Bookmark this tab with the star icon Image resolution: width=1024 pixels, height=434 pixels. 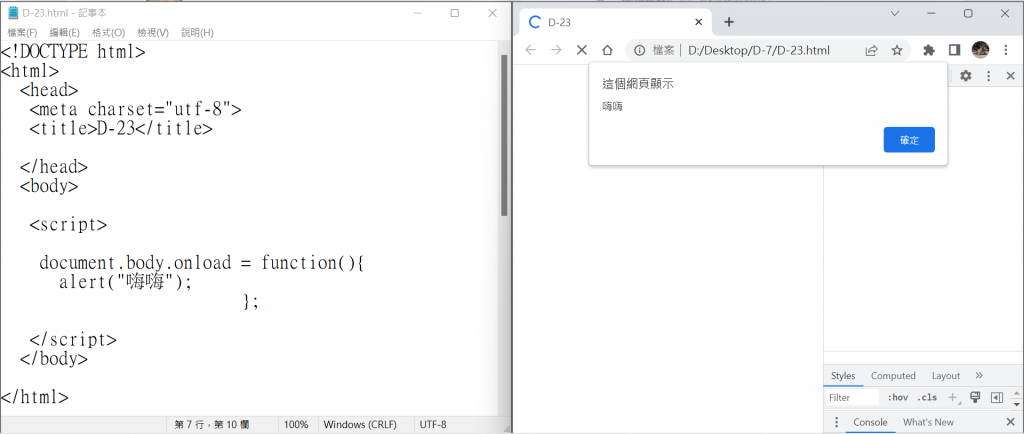897,50
